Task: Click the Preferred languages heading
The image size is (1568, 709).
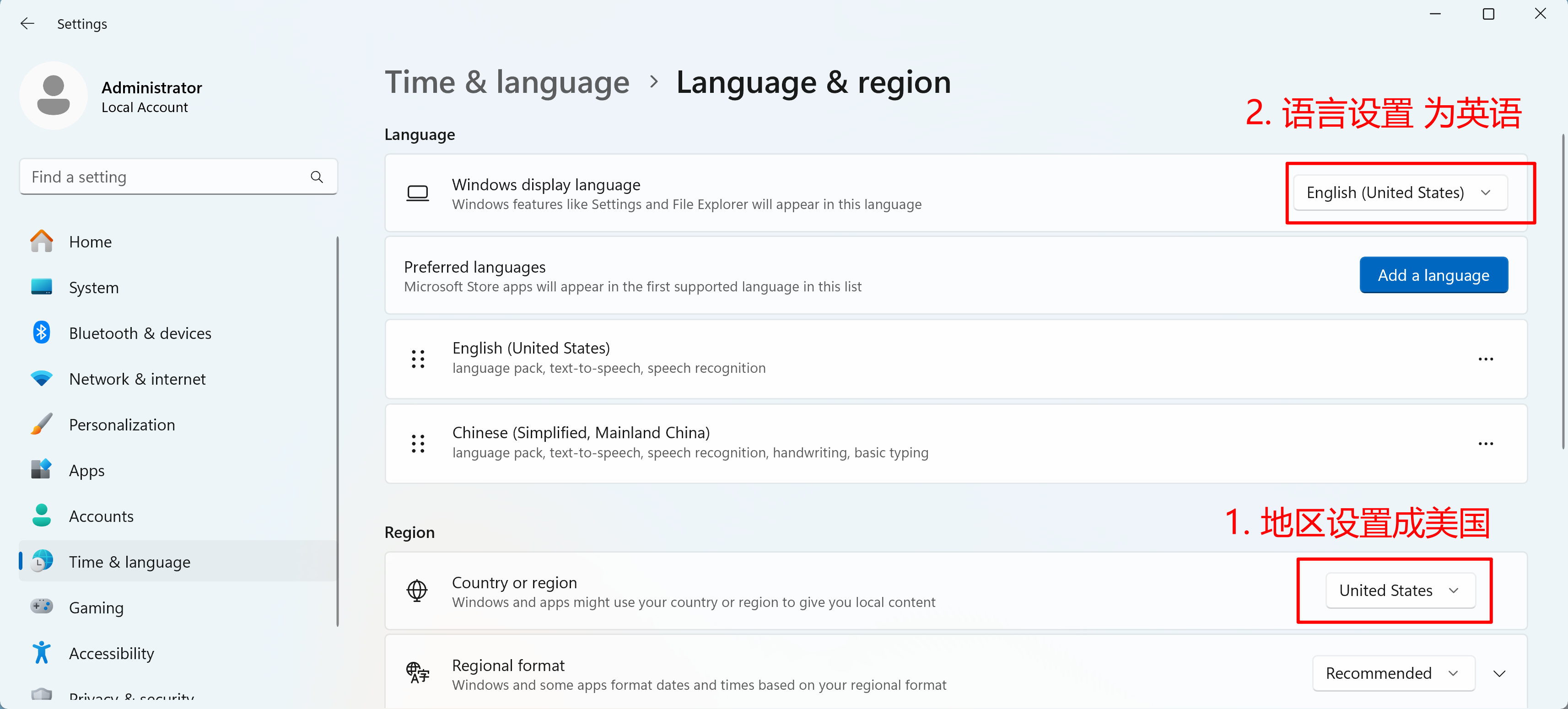Action: pyautogui.click(x=475, y=267)
